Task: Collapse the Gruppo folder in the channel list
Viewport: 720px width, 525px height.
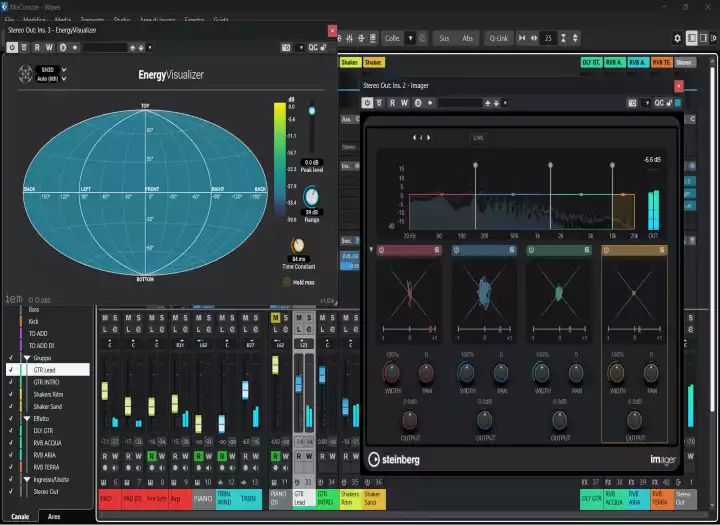Action: (x=27, y=356)
